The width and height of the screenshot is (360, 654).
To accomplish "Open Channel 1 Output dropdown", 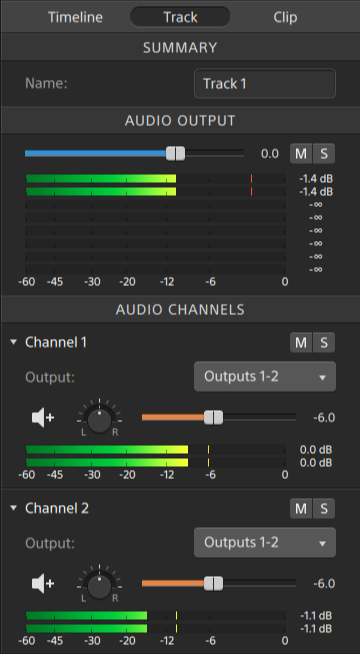I will tap(265, 377).
